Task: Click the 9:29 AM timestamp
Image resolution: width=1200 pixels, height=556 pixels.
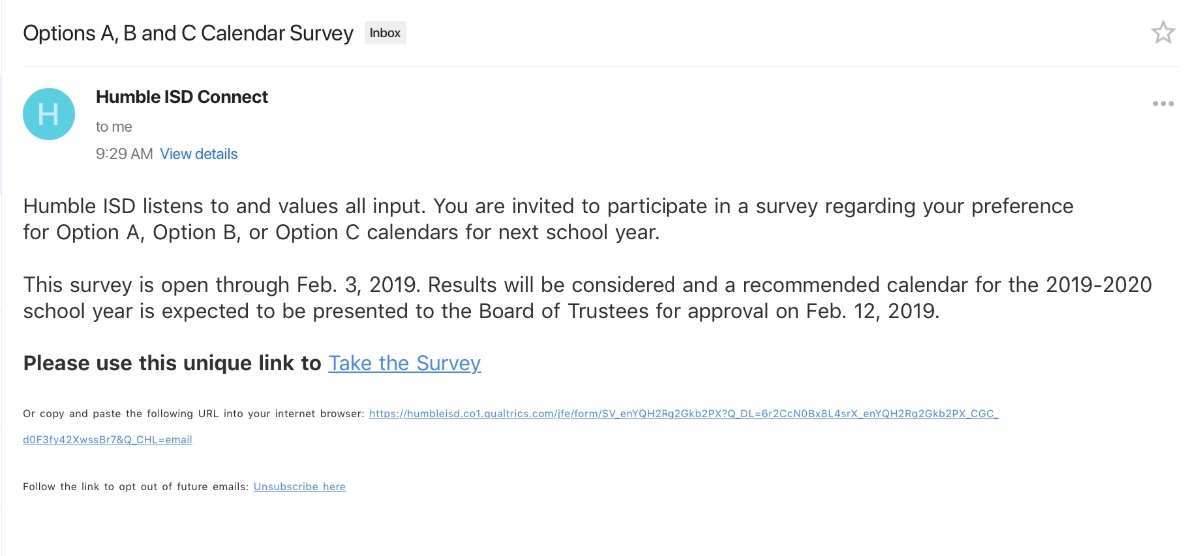Action: (124, 154)
